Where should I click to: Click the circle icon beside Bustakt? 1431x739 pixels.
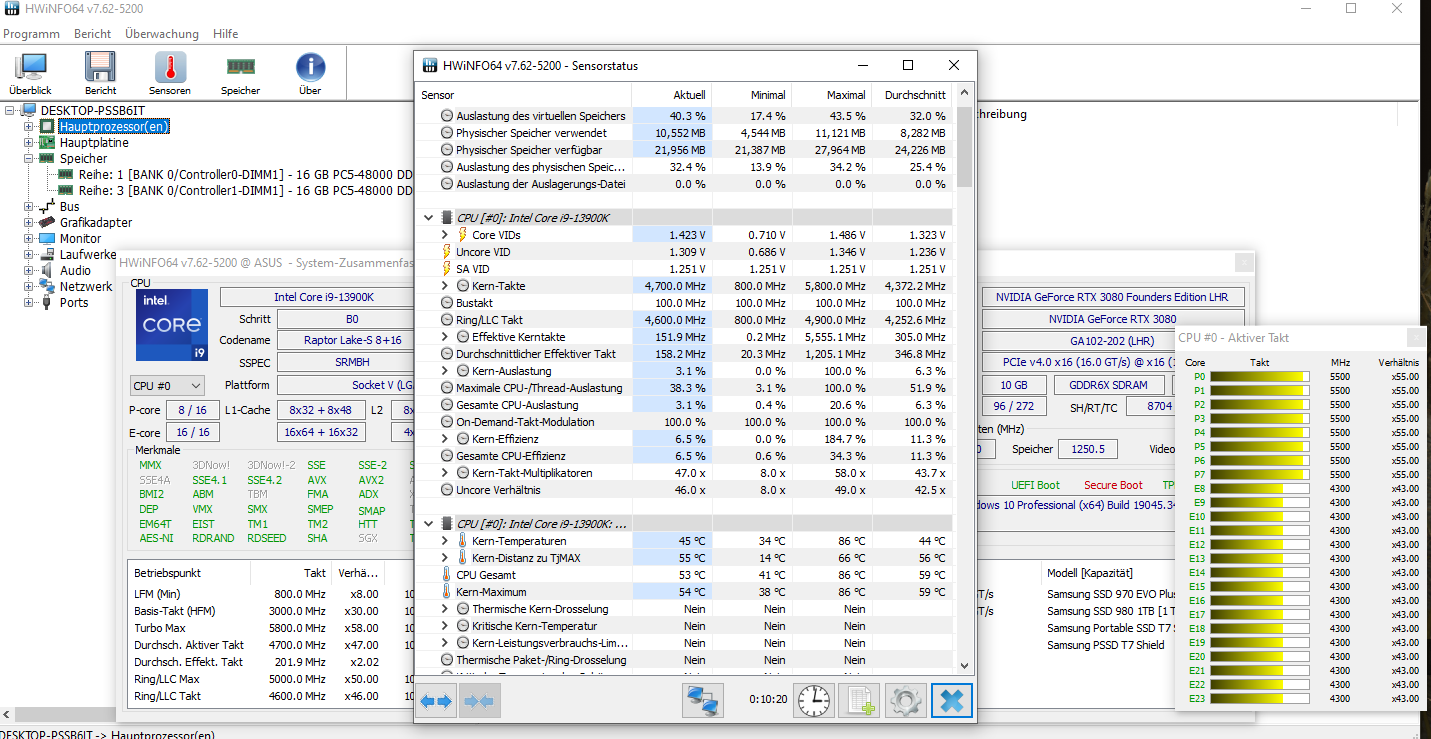447,303
